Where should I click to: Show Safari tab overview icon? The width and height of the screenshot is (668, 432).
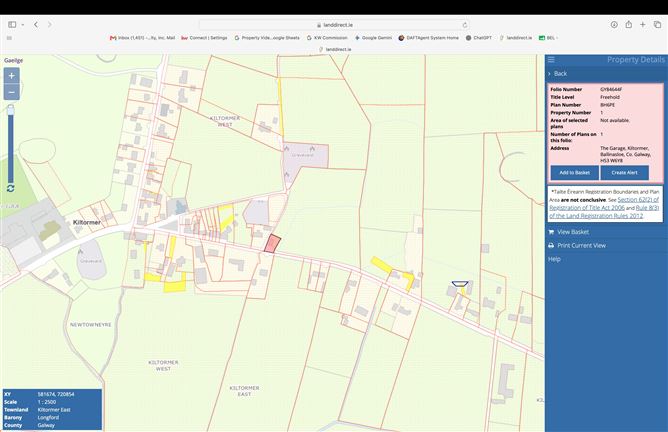(x=657, y=25)
